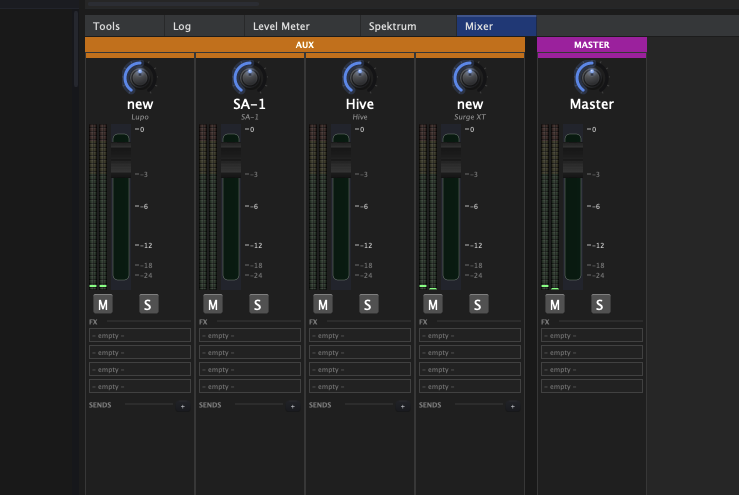
Task: Open last empty FX slot on Master channel
Action: [592, 386]
